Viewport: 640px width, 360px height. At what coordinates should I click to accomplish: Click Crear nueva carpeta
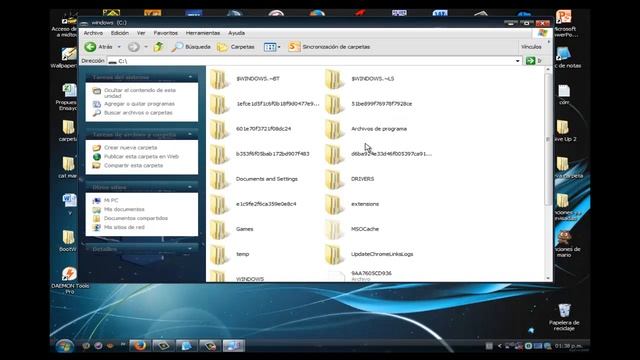click(130, 148)
